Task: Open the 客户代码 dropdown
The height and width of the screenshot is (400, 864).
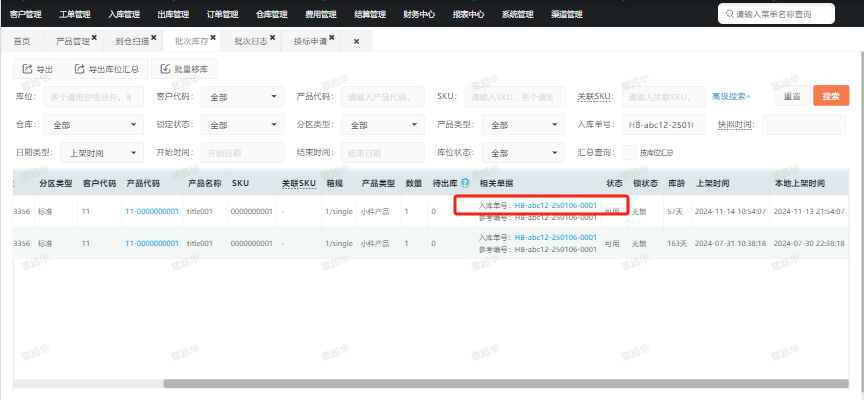Action: click(x=242, y=96)
